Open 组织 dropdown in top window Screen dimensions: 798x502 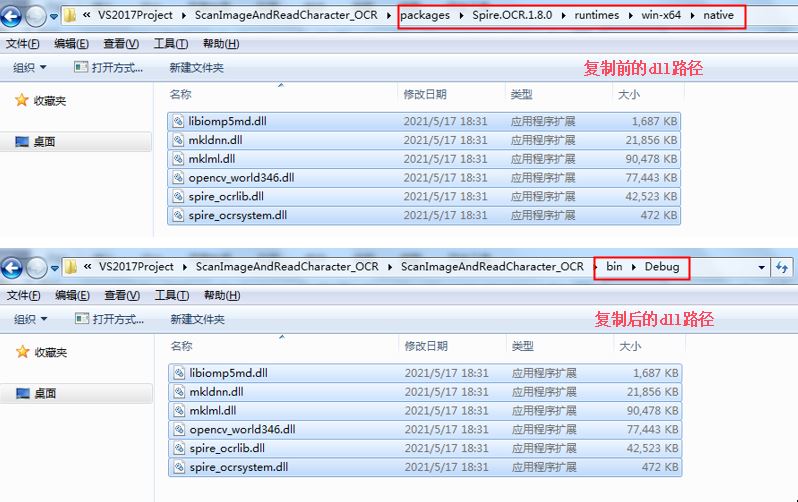(x=30, y=67)
